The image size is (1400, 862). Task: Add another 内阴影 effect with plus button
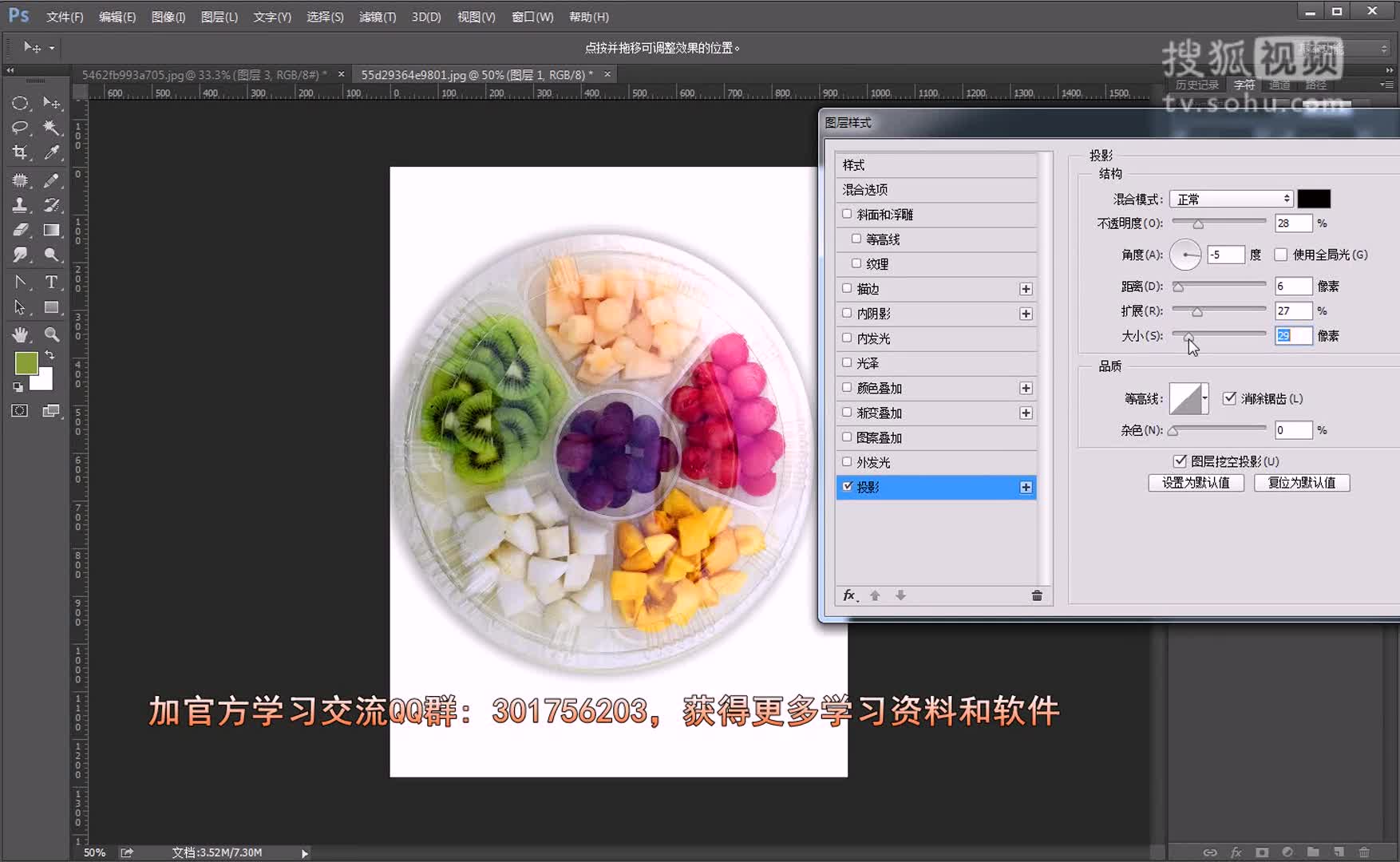pyautogui.click(x=1026, y=314)
